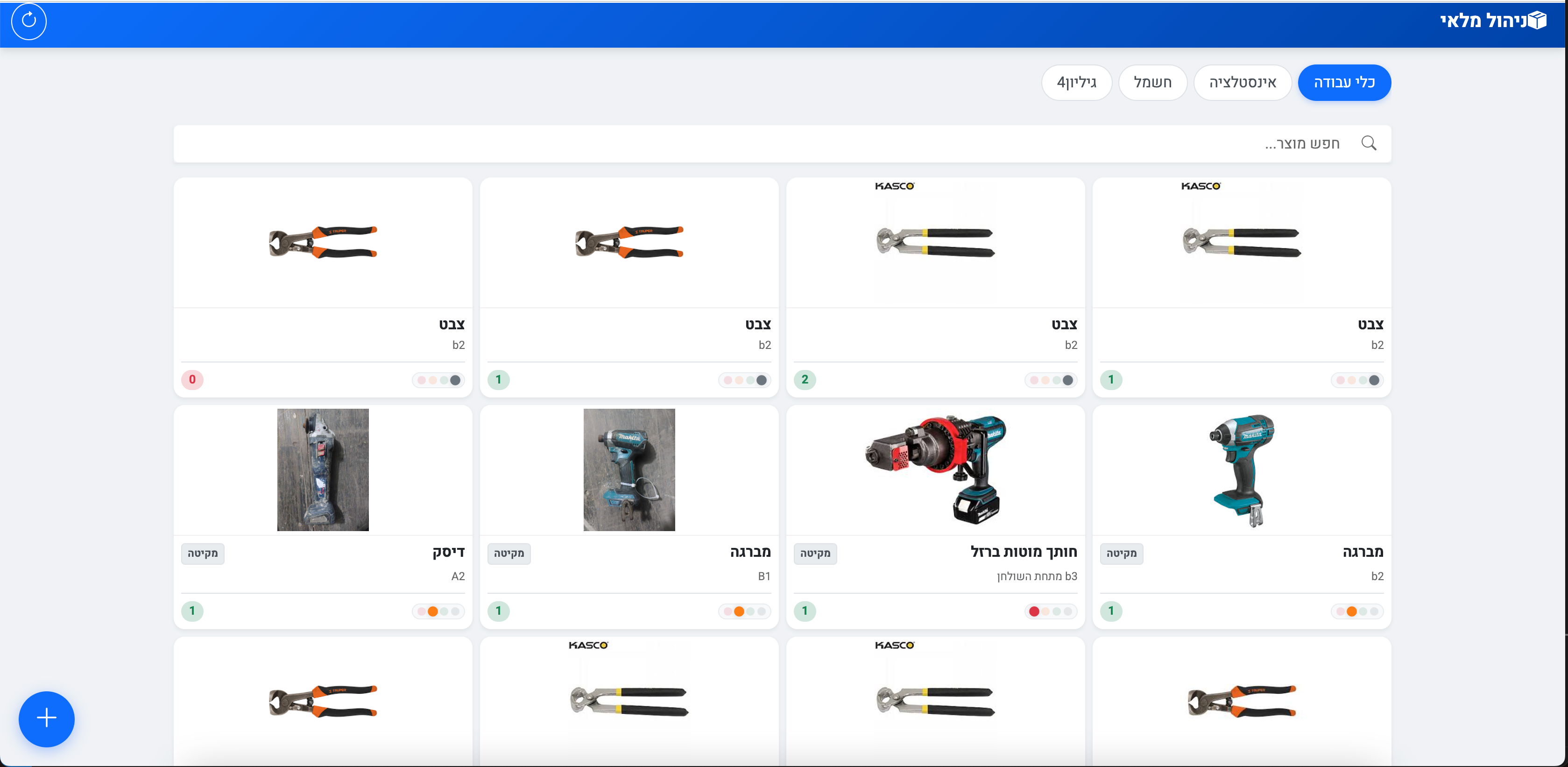Click the box logo icon beside ניהול מלאי

click(x=1537, y=21)
